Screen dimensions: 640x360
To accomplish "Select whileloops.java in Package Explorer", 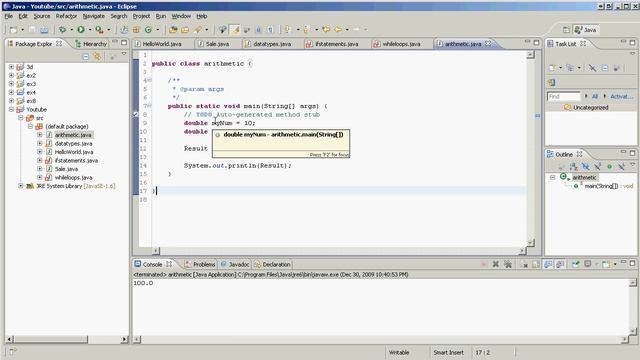I will [73, 177].
